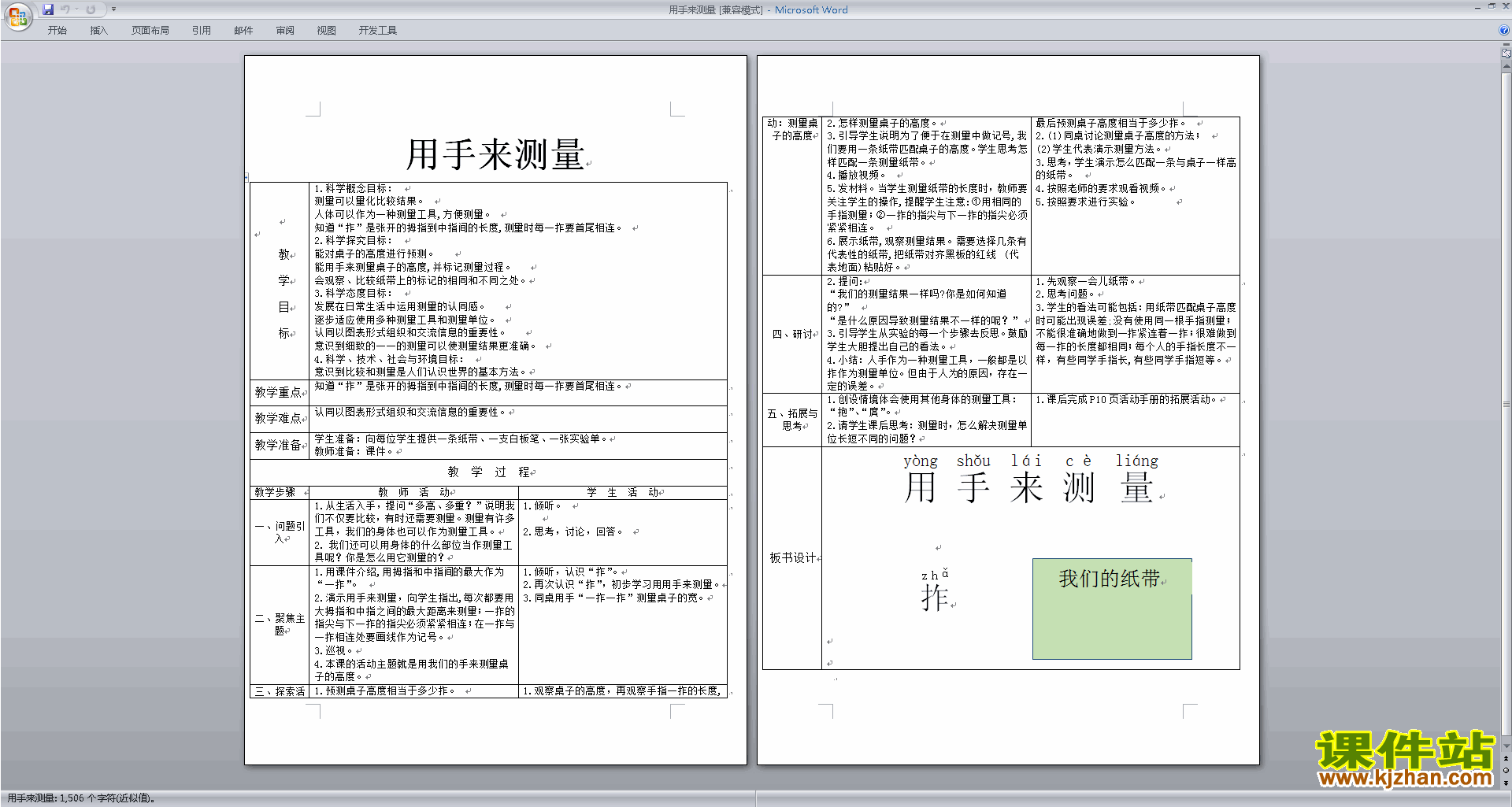The height and width of the screenshot is (807, 1512).
Task: Click the 二、聚焦主题 step cell
Action: click(x=280, y=624)
